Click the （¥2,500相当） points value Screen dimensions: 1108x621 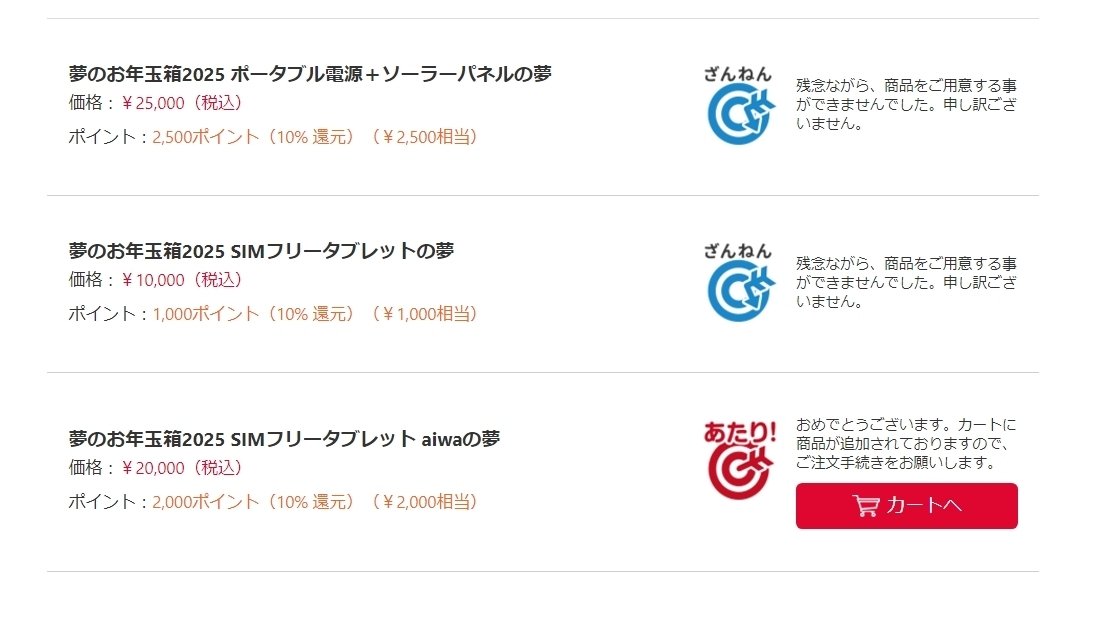pos(424,137)
